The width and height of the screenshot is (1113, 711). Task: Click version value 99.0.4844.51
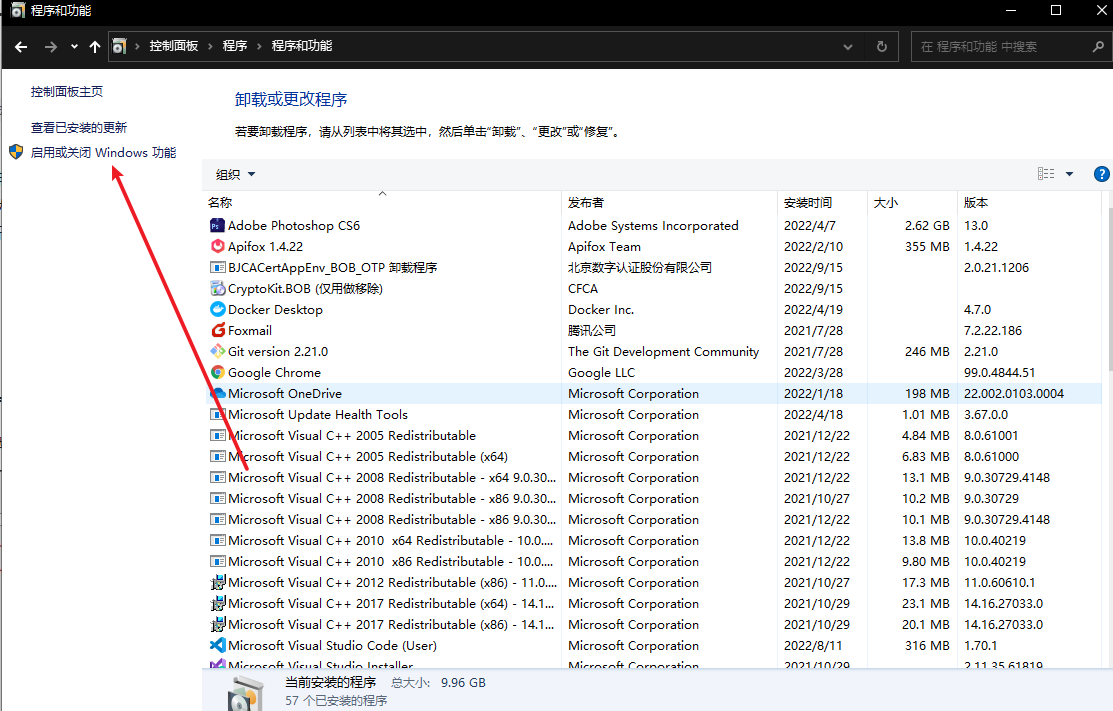[x=999, y=373]
